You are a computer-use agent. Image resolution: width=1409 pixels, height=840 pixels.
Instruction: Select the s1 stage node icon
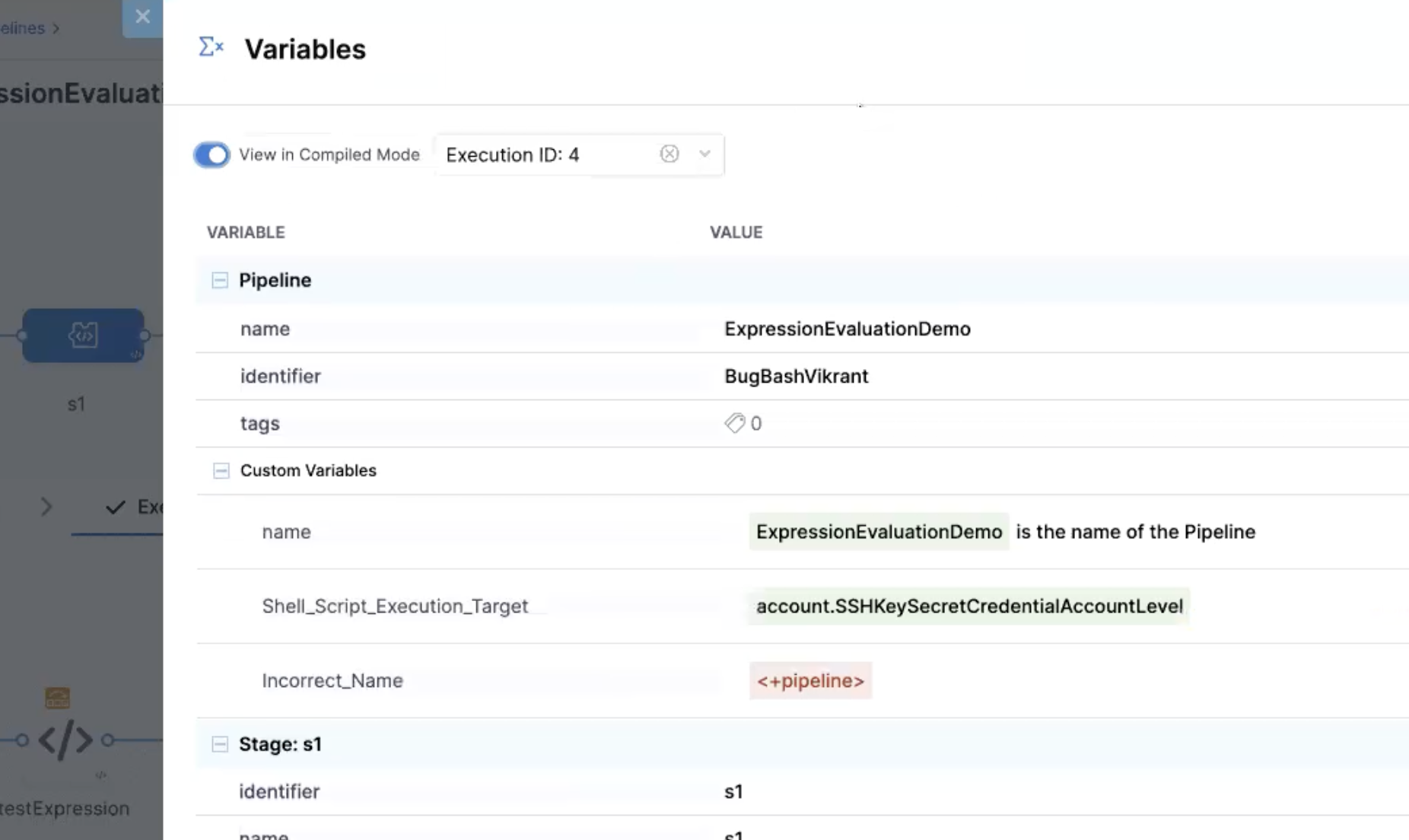point(83,336)
